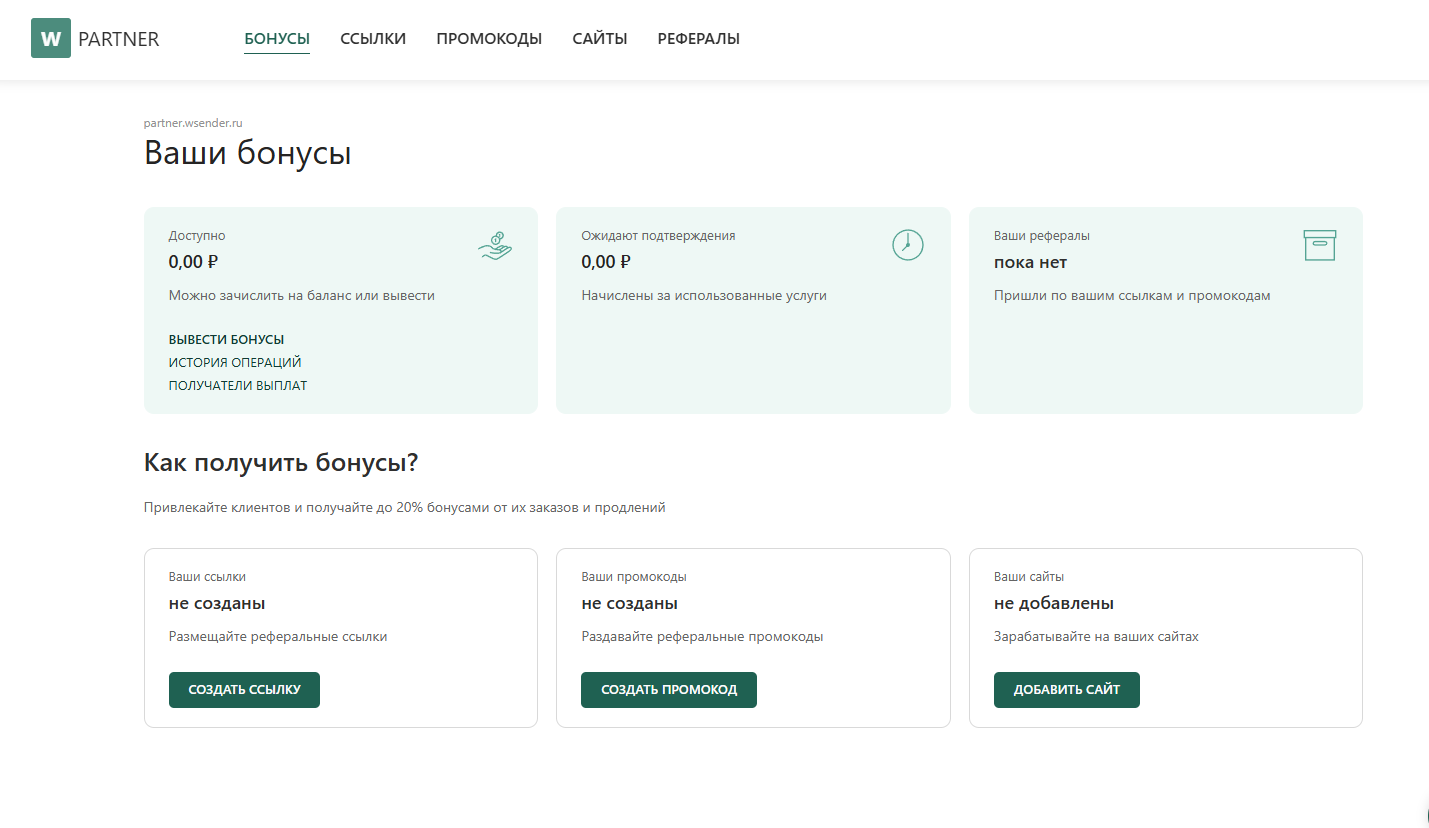Click the box icon in Ваши рефералы card
Image resolution: width=1429 pixels, height=828 pixels.
(x=1320, y=245)
